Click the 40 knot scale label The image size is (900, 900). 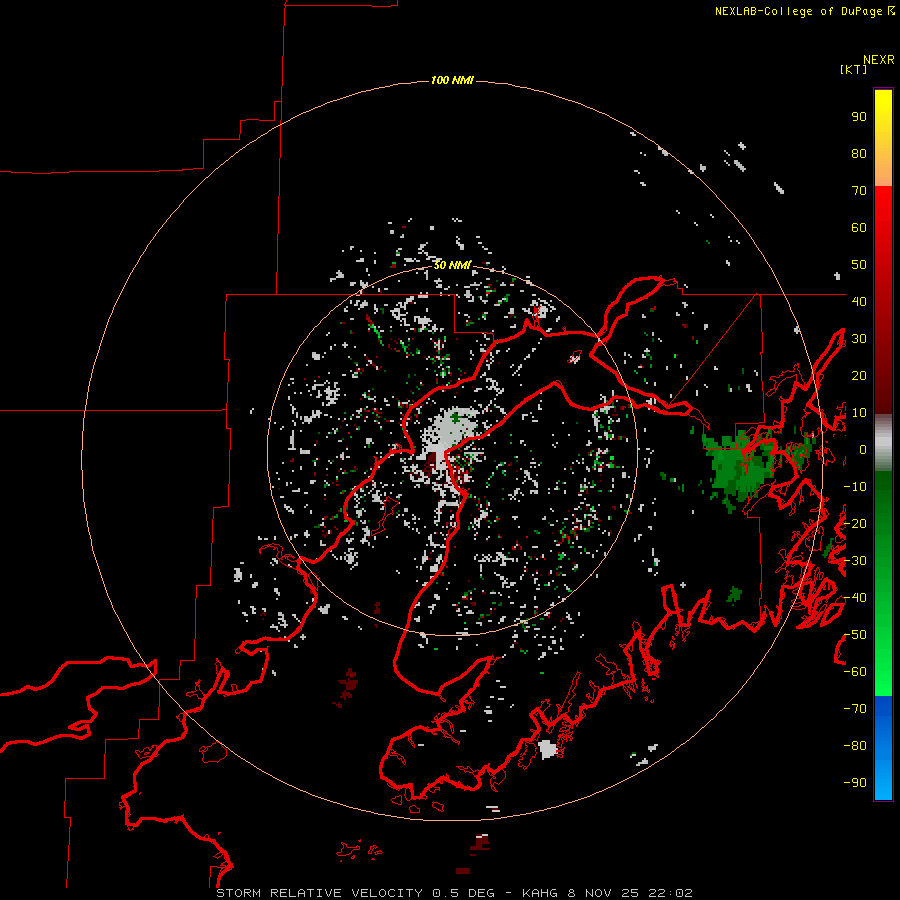coord(859,301)
